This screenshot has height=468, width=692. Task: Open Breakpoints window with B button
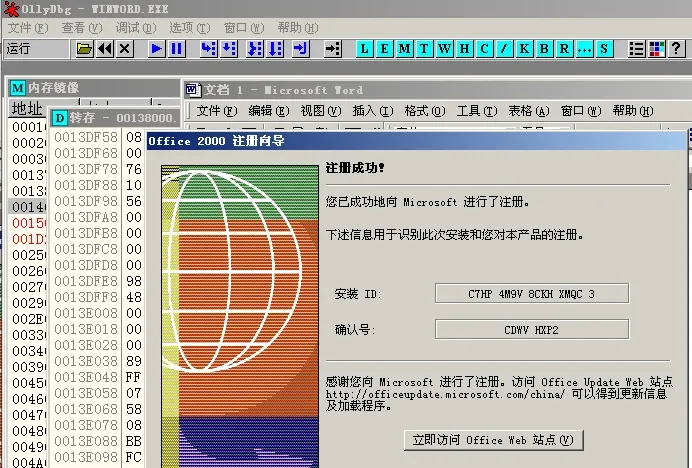coord(544,49)
